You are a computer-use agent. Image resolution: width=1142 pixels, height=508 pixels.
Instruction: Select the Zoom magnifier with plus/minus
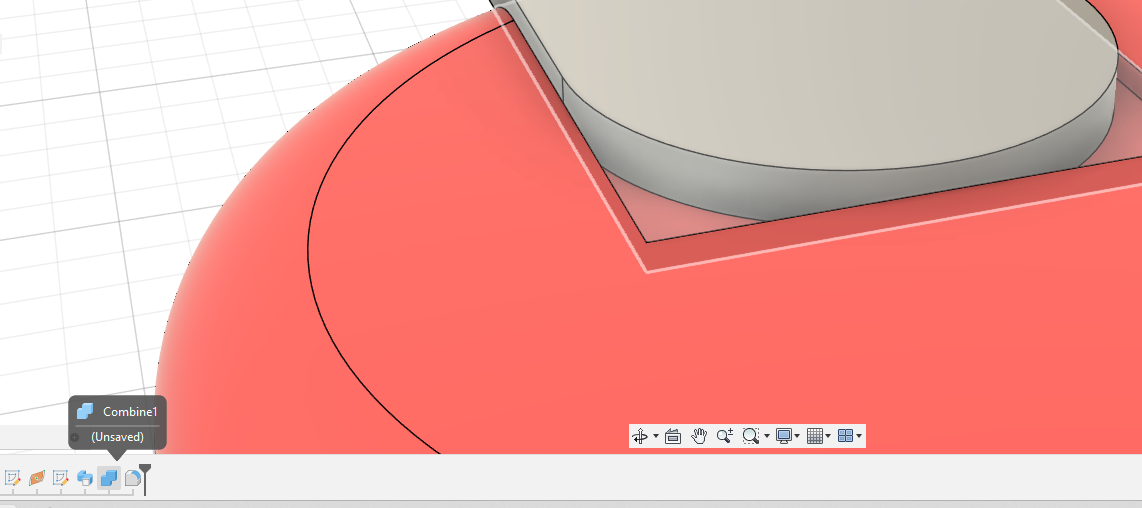point(725,436)
